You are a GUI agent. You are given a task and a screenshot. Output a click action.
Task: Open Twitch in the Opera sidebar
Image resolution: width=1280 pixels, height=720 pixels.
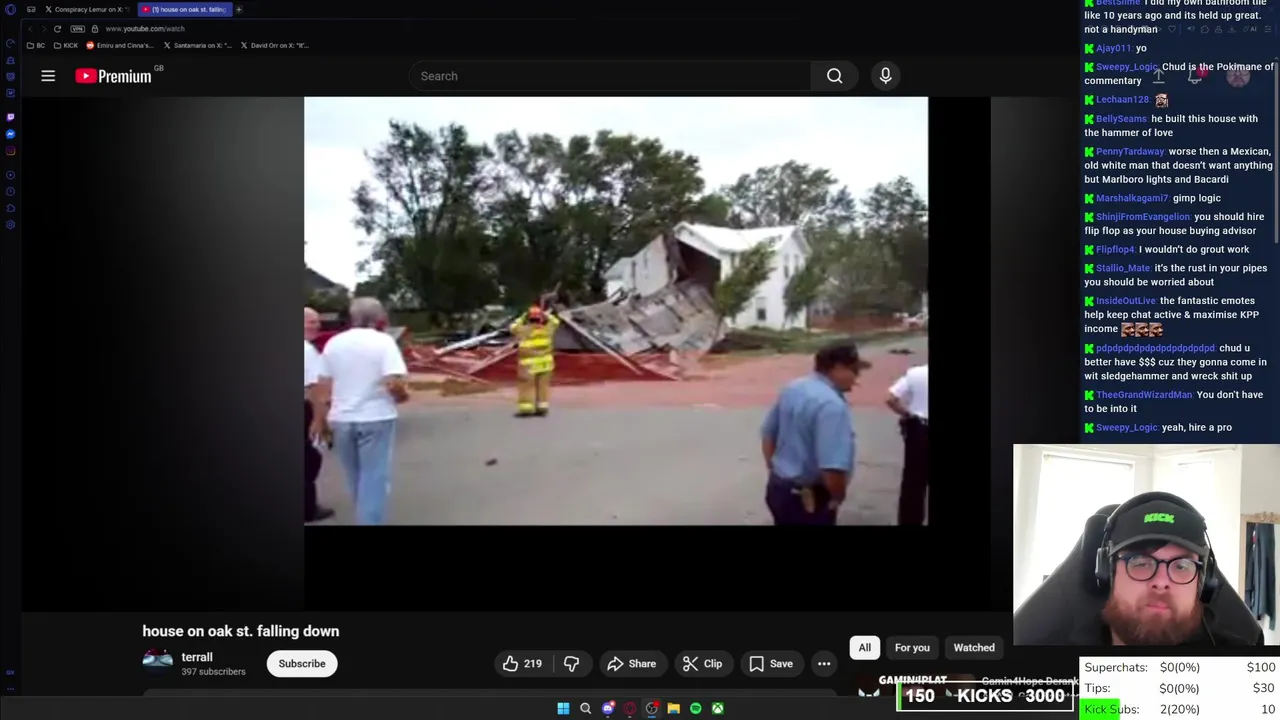click(x=10, y=117)
